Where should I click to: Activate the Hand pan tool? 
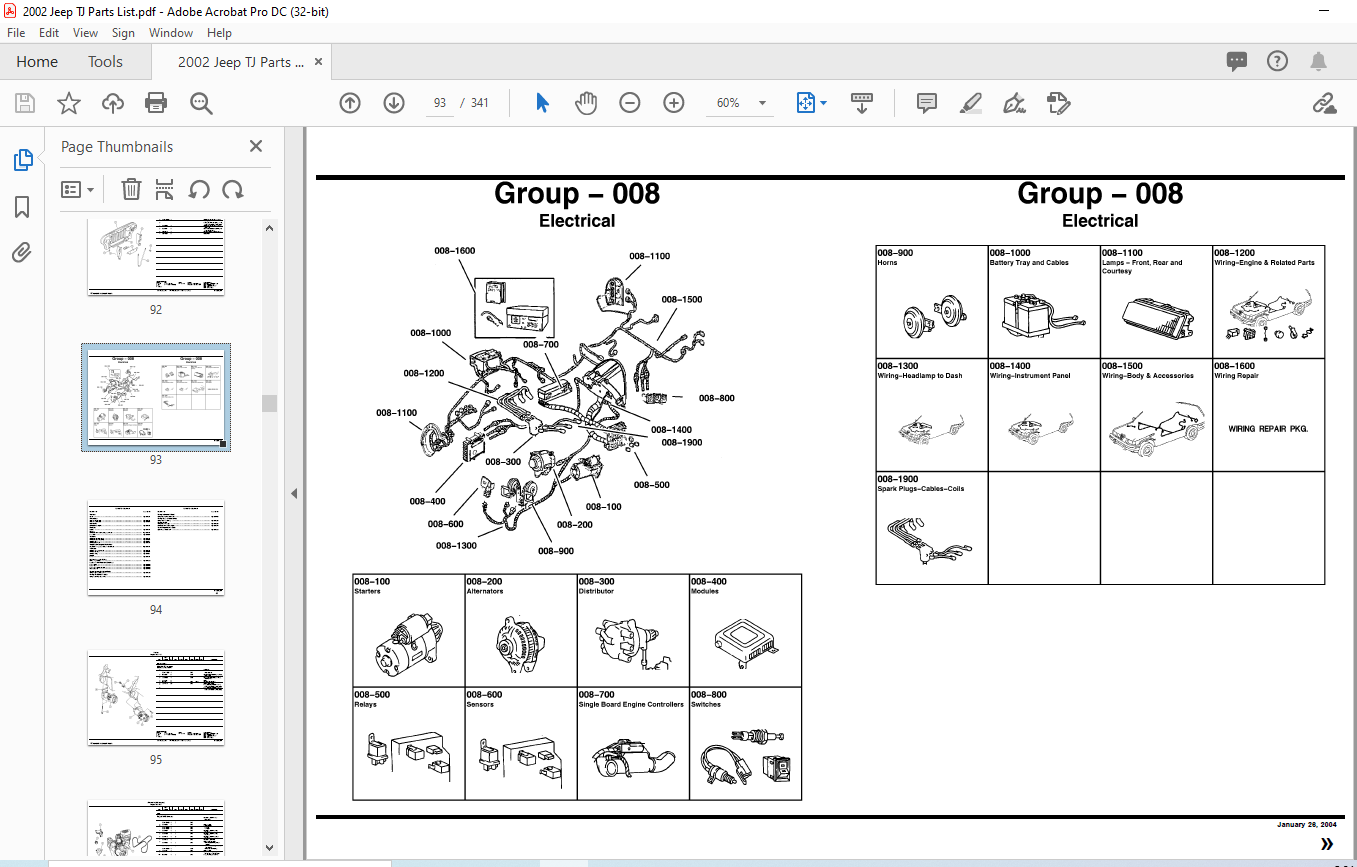click(x=586, y=103)
